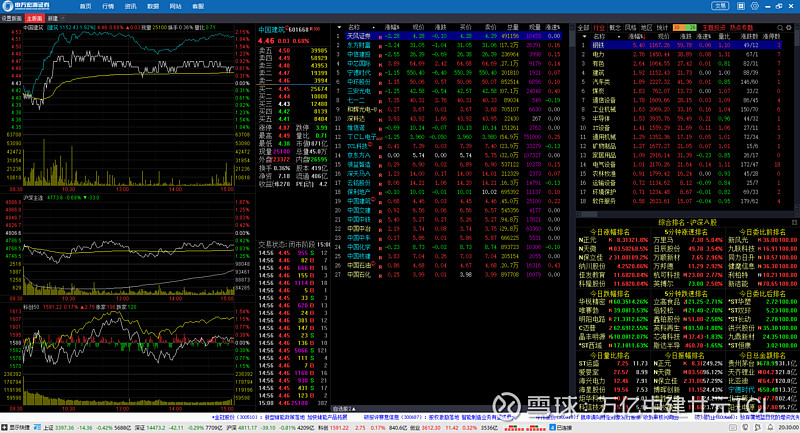Select the 统计 sector filter tab

(x=662, y=28)
